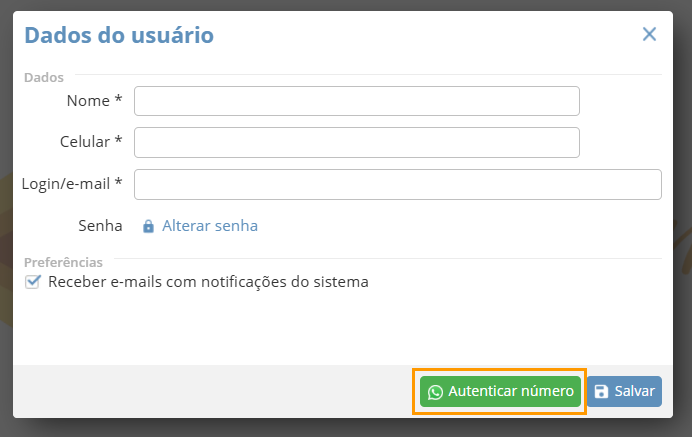Click the Dados do usuário dialog title
This screenshot has height=437, width=692.
[119, 35]
